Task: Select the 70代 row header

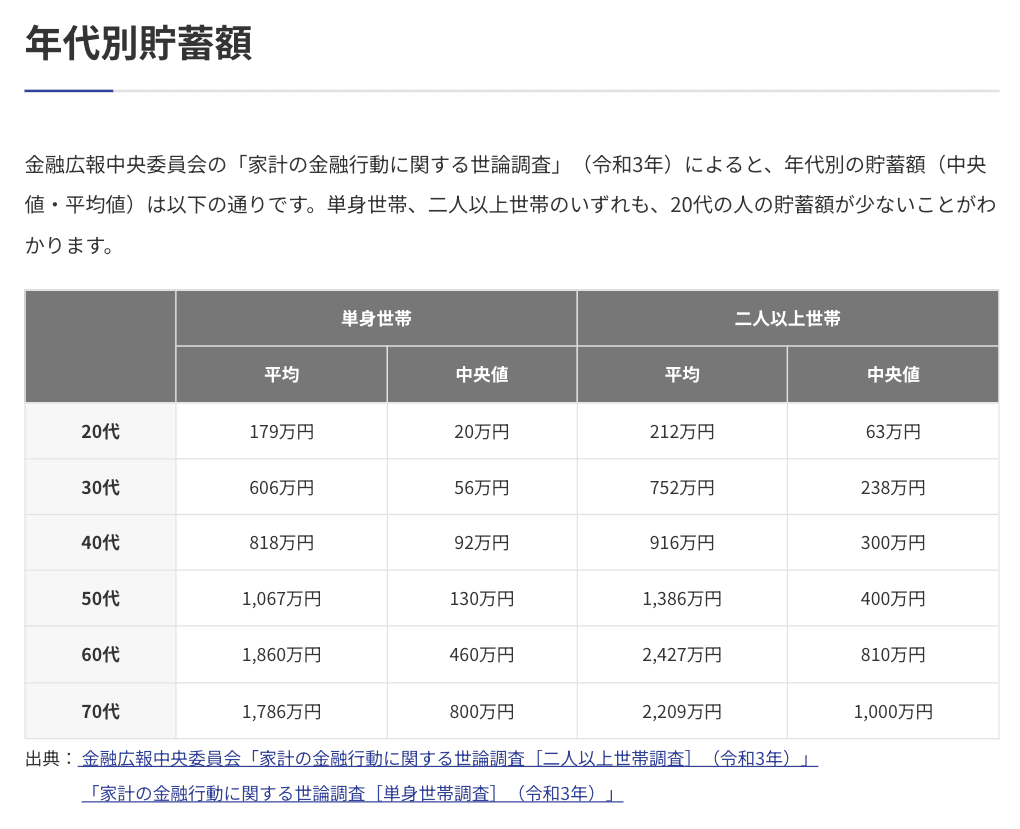Action: click(100, 712)
